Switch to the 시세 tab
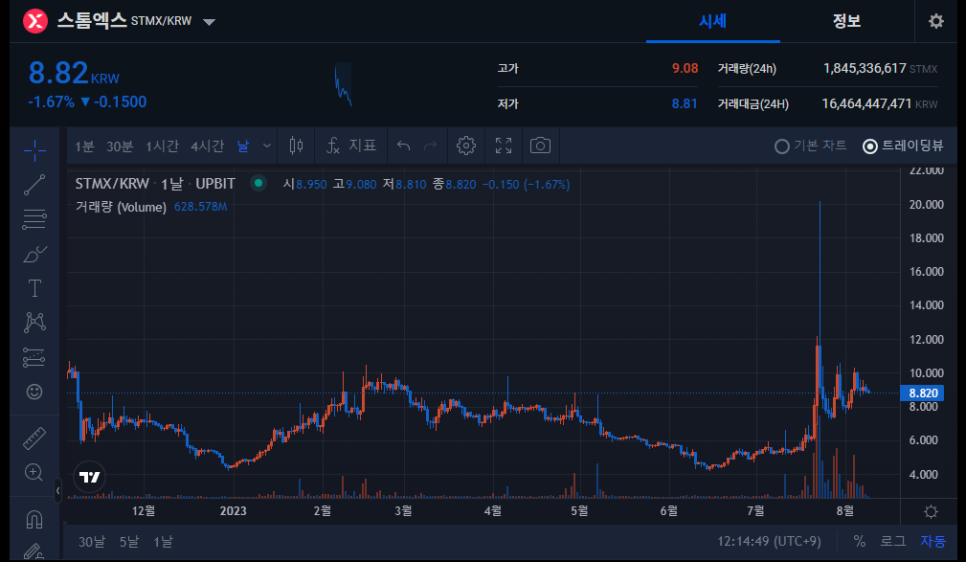Viewport: 966px width, 562px height. pyautogui.click(x=713, y=22)
